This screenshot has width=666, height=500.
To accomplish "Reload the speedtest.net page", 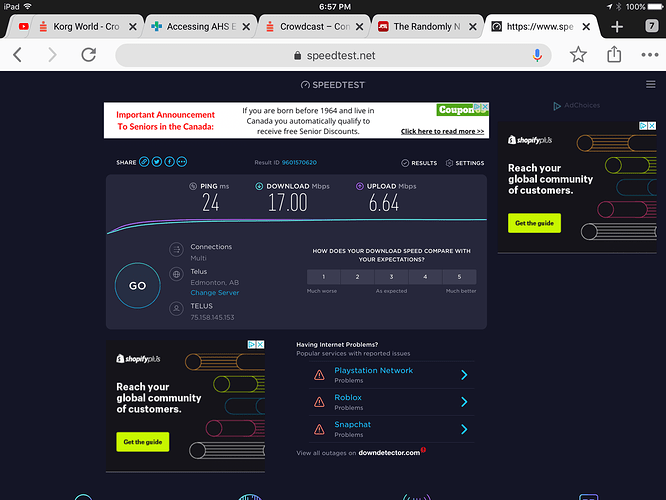I will click(89, 55).
